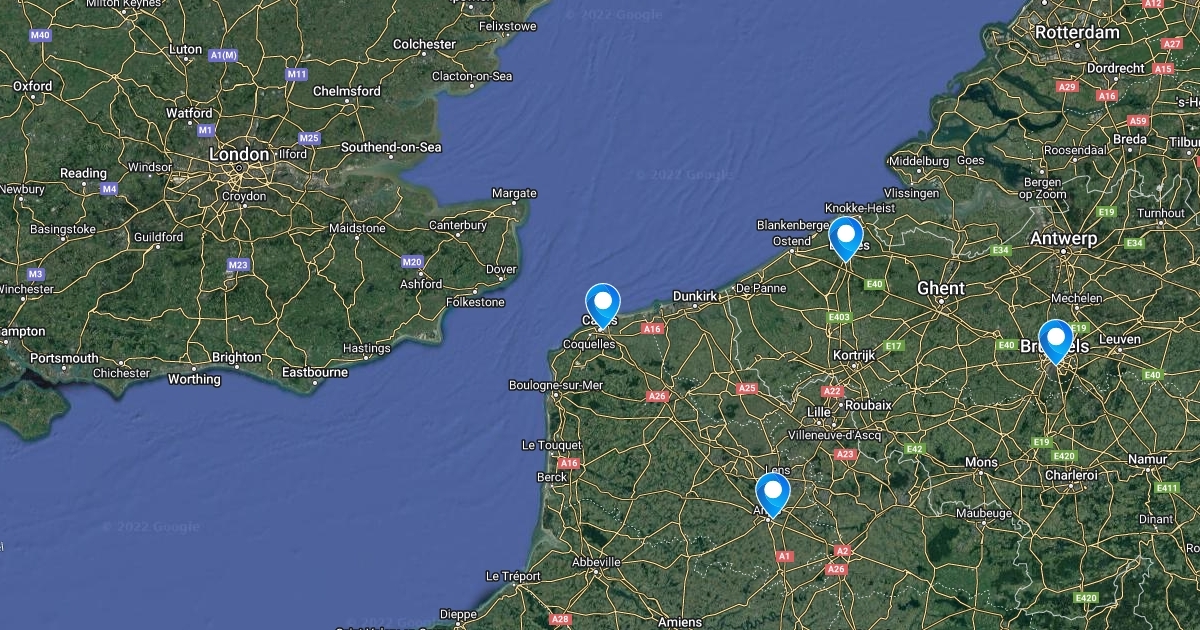Click the A26 road badge near Boulogne-sur-Mer
The image size is (1200, 630).
coord(657,396)
